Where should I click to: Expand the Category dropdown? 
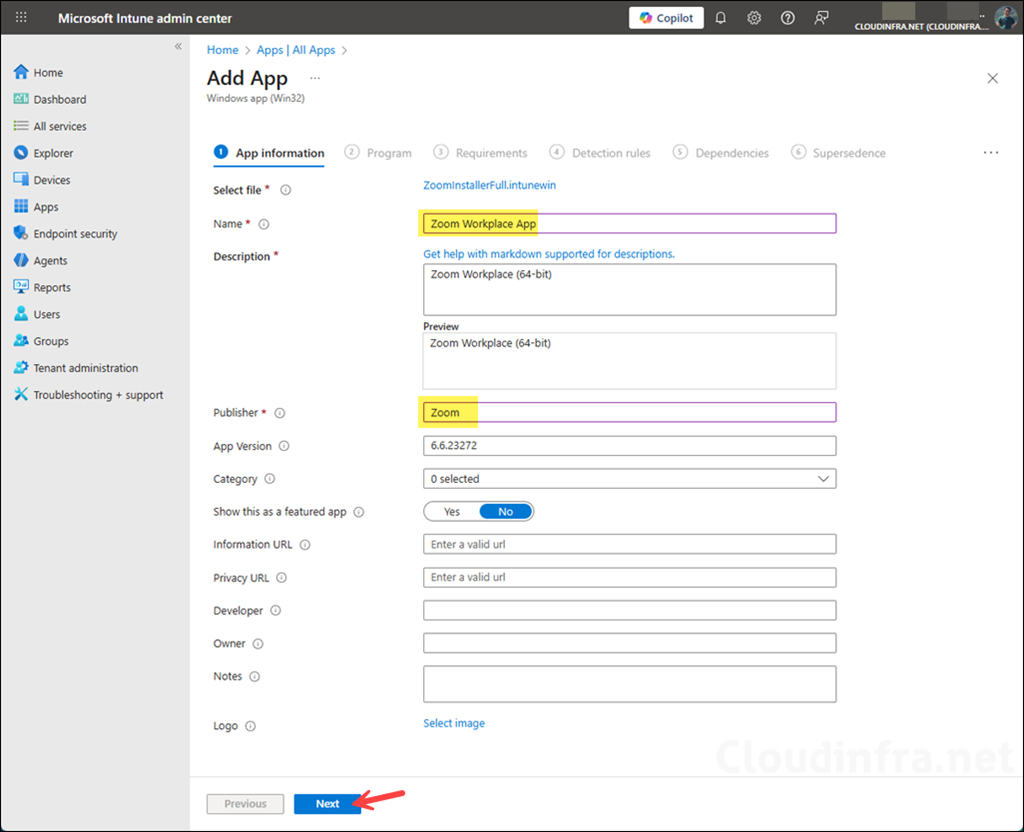[629, 479]
